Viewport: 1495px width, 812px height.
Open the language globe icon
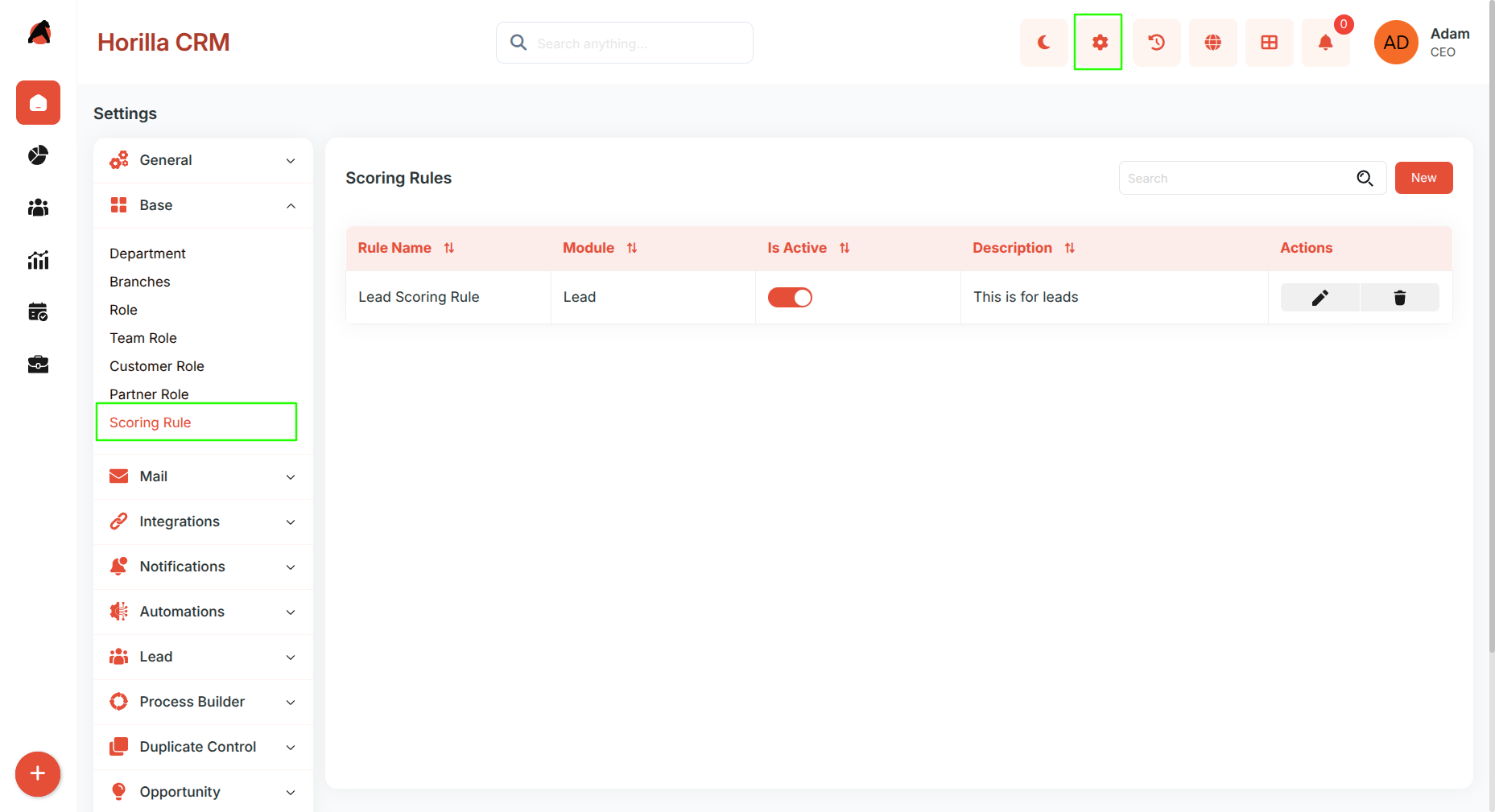[x=1212, y=43]
